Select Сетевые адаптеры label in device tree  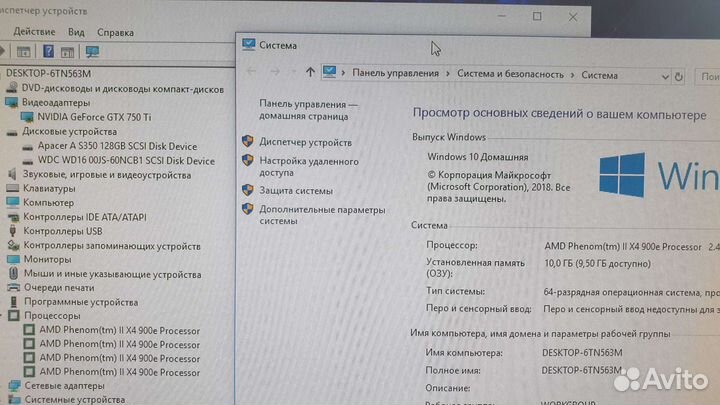pos(64,386)
